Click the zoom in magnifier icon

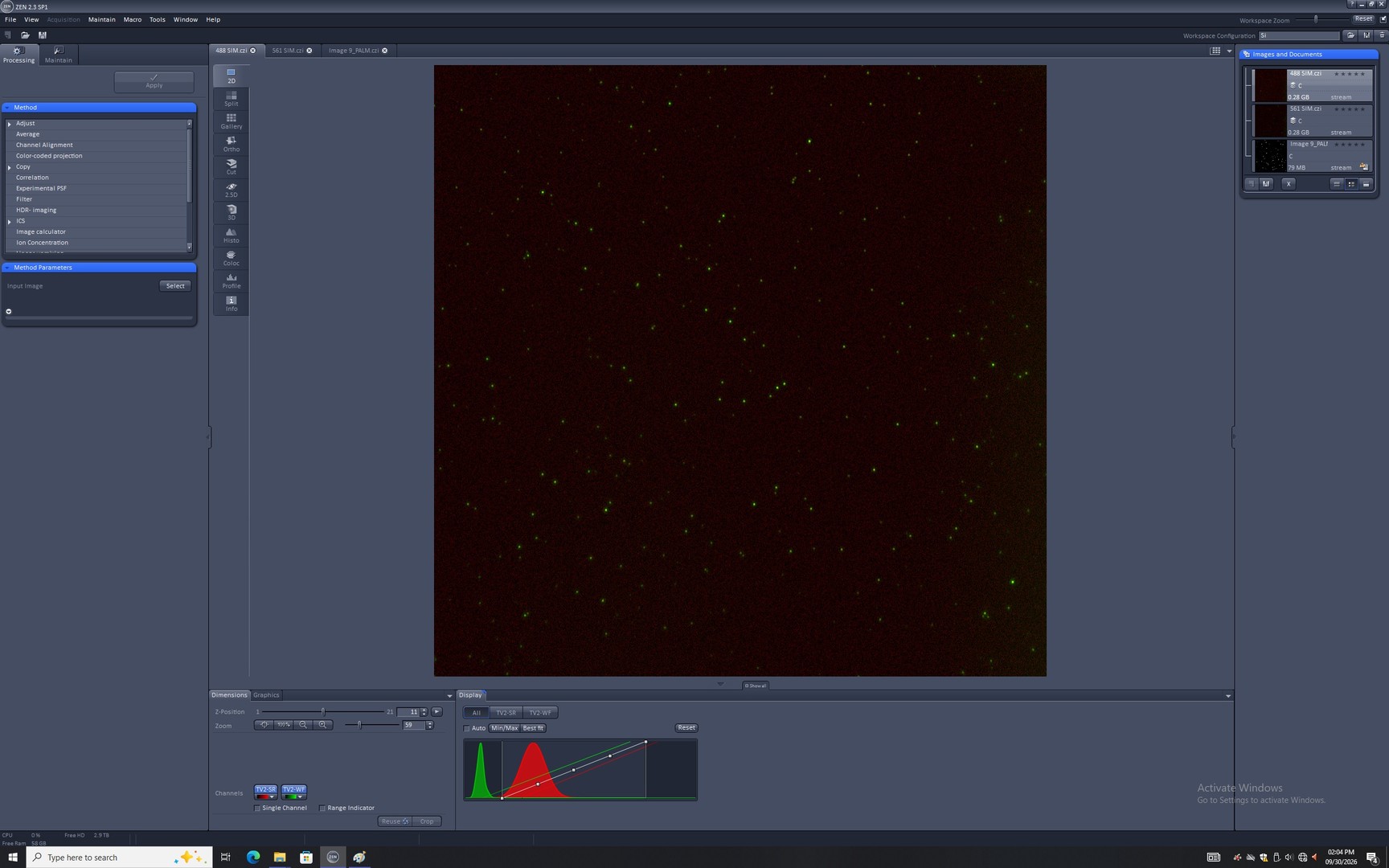point(323,725)
